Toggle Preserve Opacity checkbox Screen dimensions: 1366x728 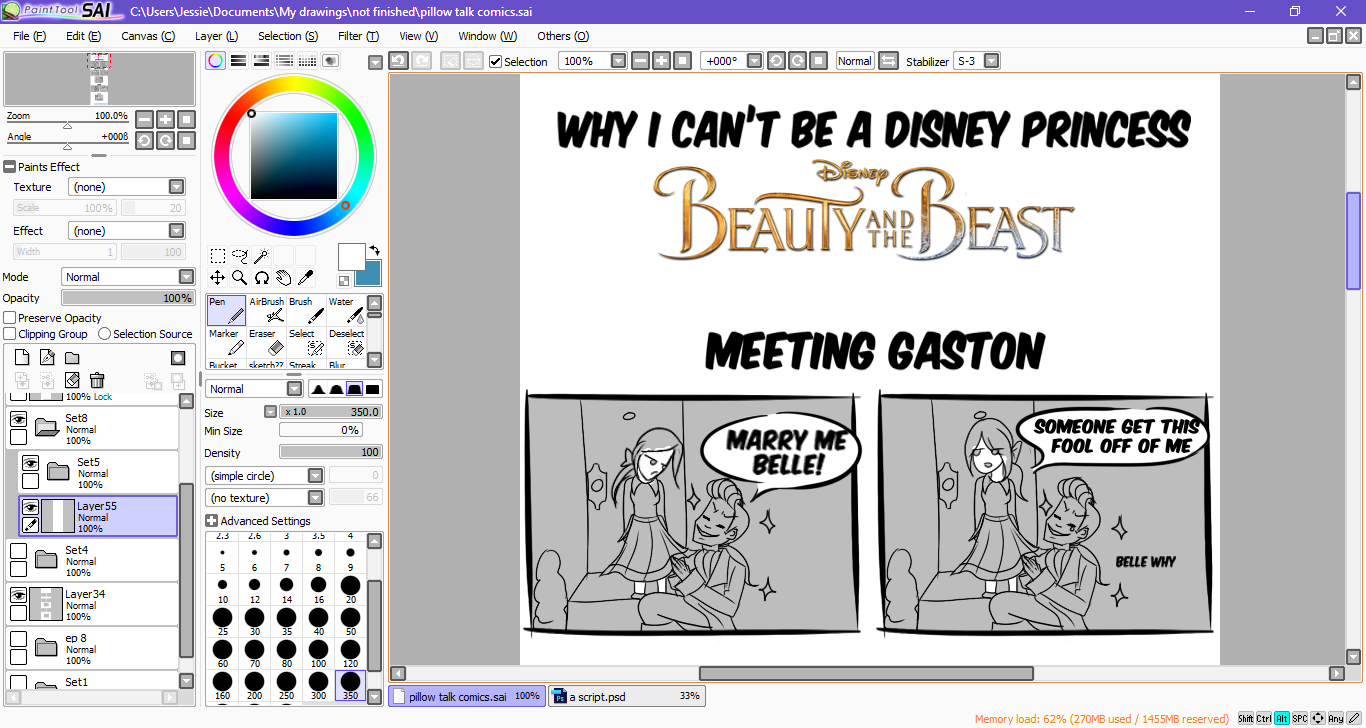click(10, 318)
